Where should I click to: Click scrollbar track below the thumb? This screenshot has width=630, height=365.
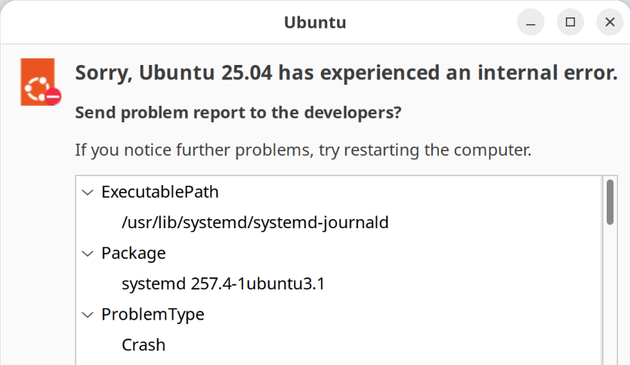pos(610,295)
